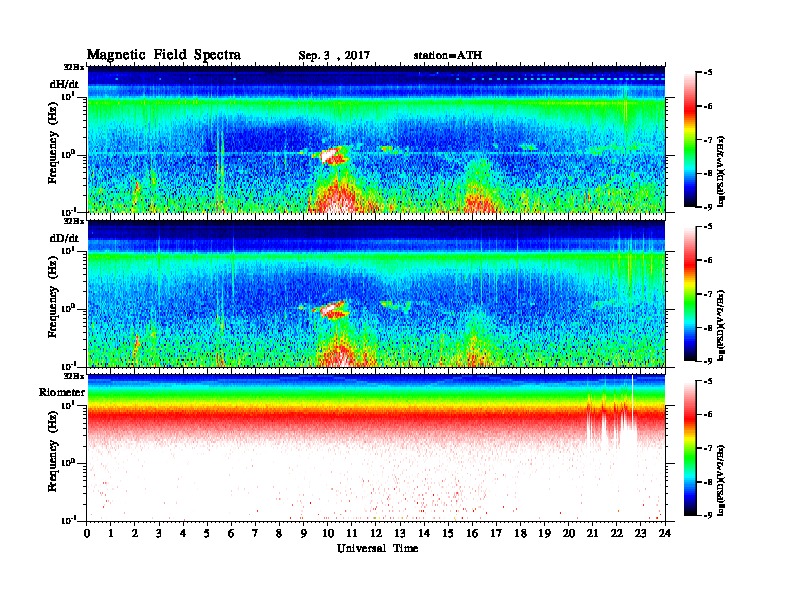Click the "32Hz" label above the Riometer panel
The width and height of the screenshot is (792, 612).
[x=74, y=376]
